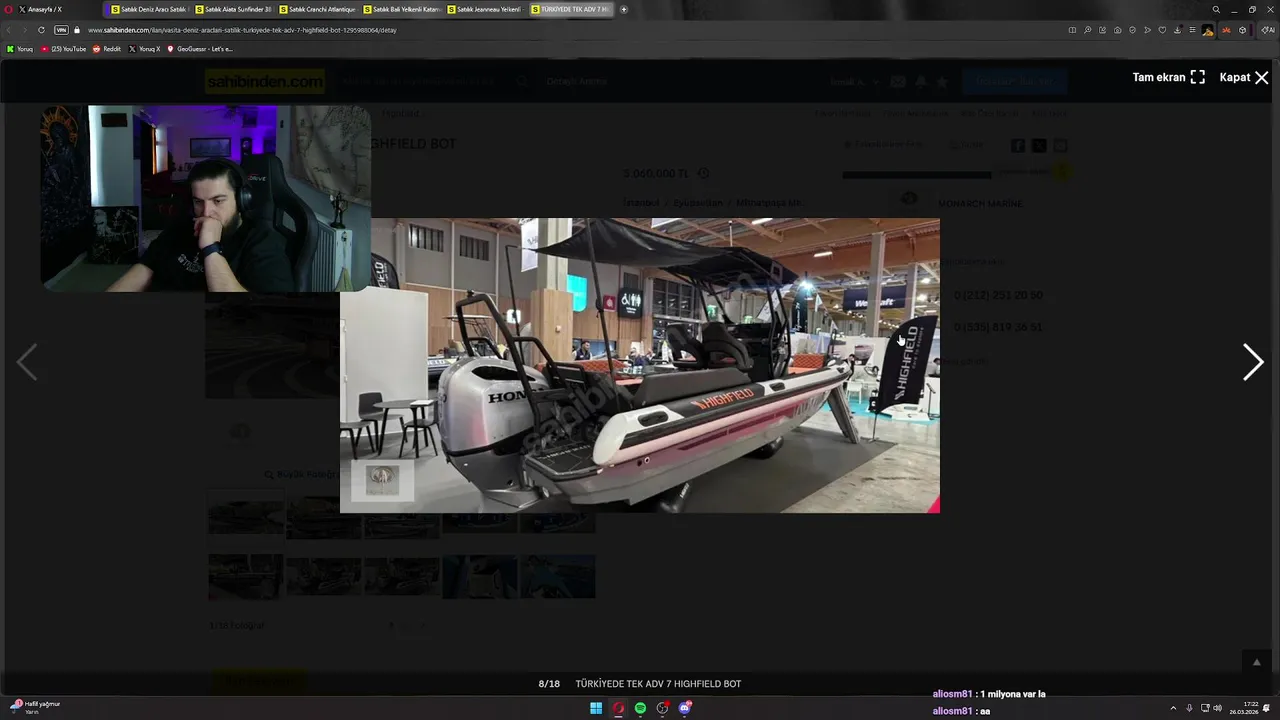
Task: Take a snapshot with camera icon
Action: point(1117,30)
